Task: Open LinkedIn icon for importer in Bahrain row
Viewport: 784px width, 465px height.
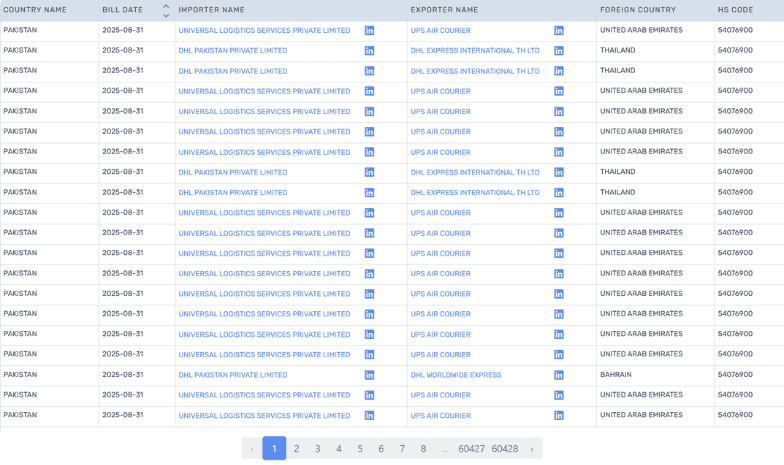Action: tap(369, 375)
